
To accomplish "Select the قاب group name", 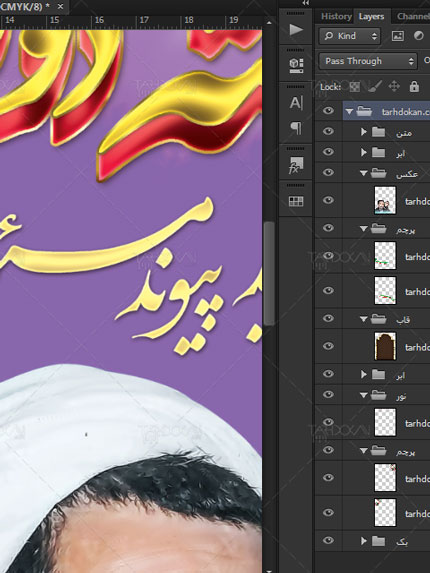I will (x=403, y=320).
